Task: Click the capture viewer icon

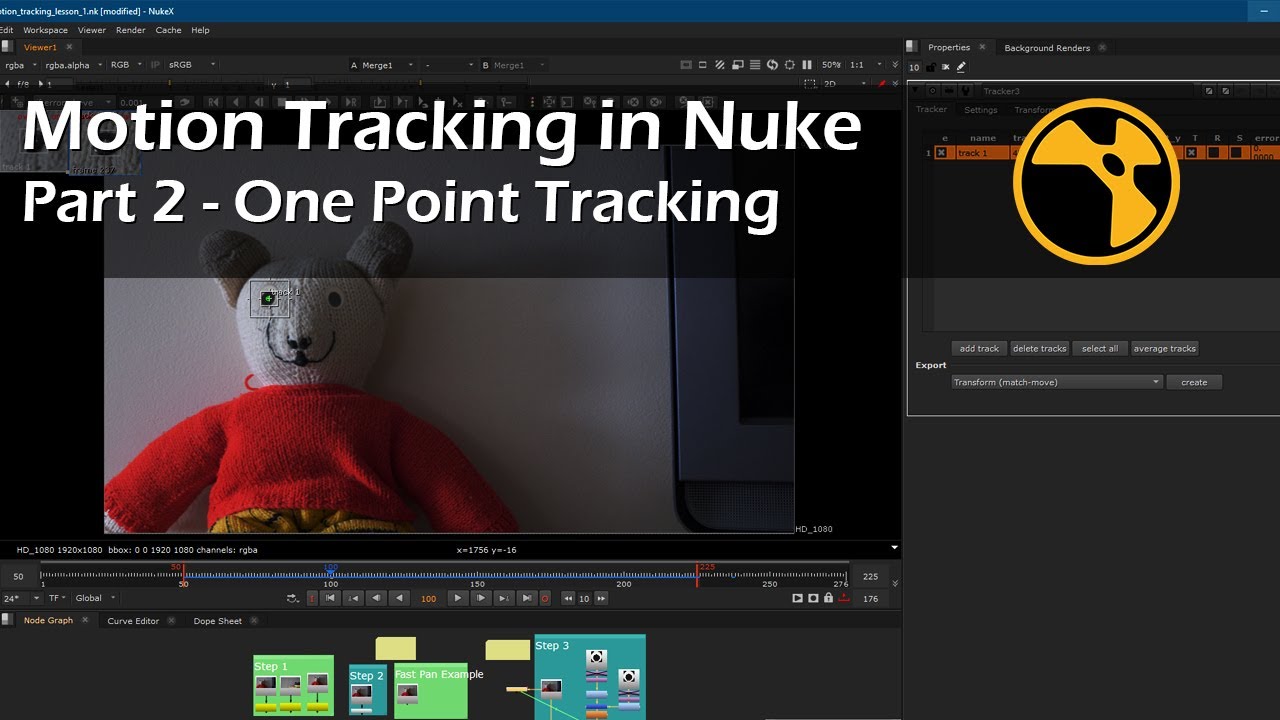Action: [x=813, y=598]
